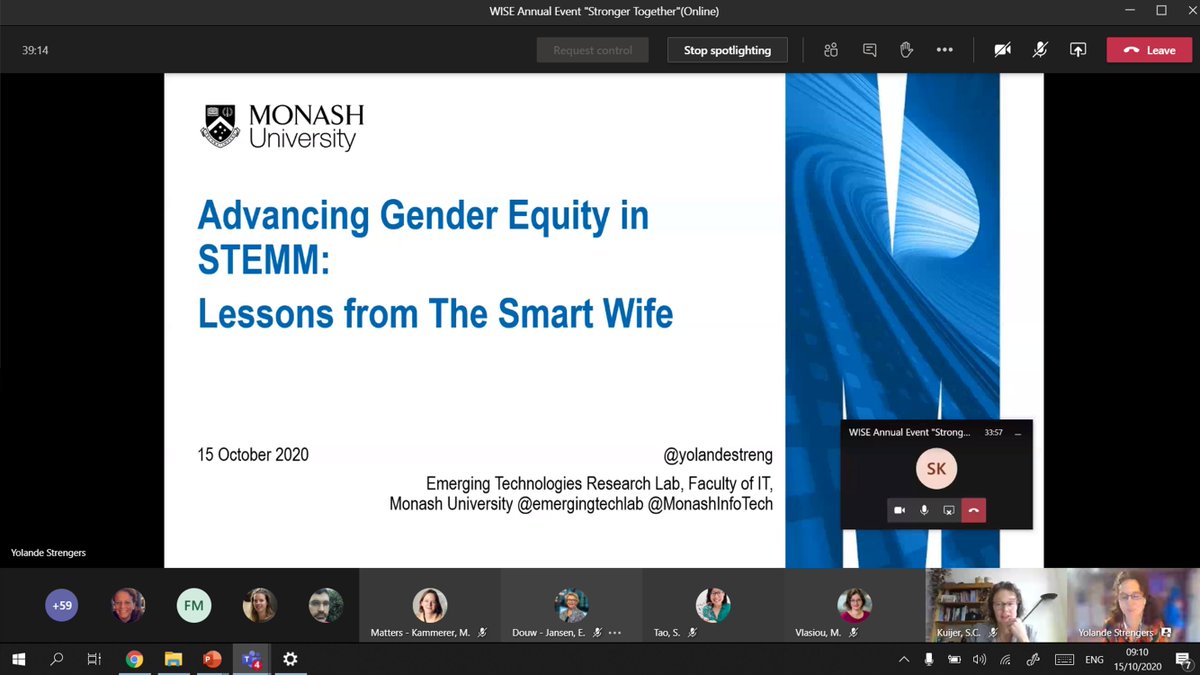This screenshot has width=1200, height=675.
Task: Open Task View on the taskbar
Action: tap(94, 659)
